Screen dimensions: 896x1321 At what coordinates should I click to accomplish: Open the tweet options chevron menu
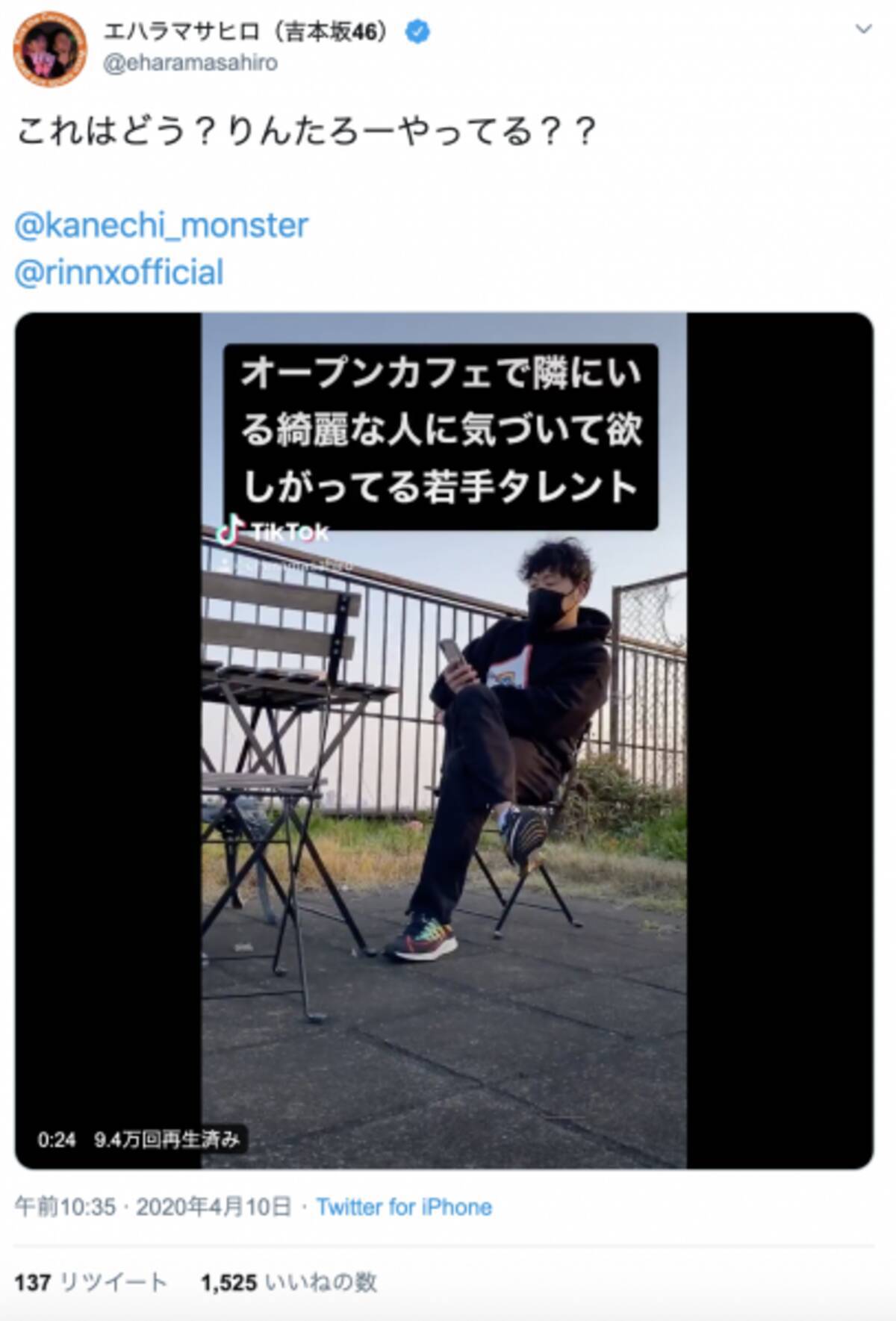click(863, 29)
